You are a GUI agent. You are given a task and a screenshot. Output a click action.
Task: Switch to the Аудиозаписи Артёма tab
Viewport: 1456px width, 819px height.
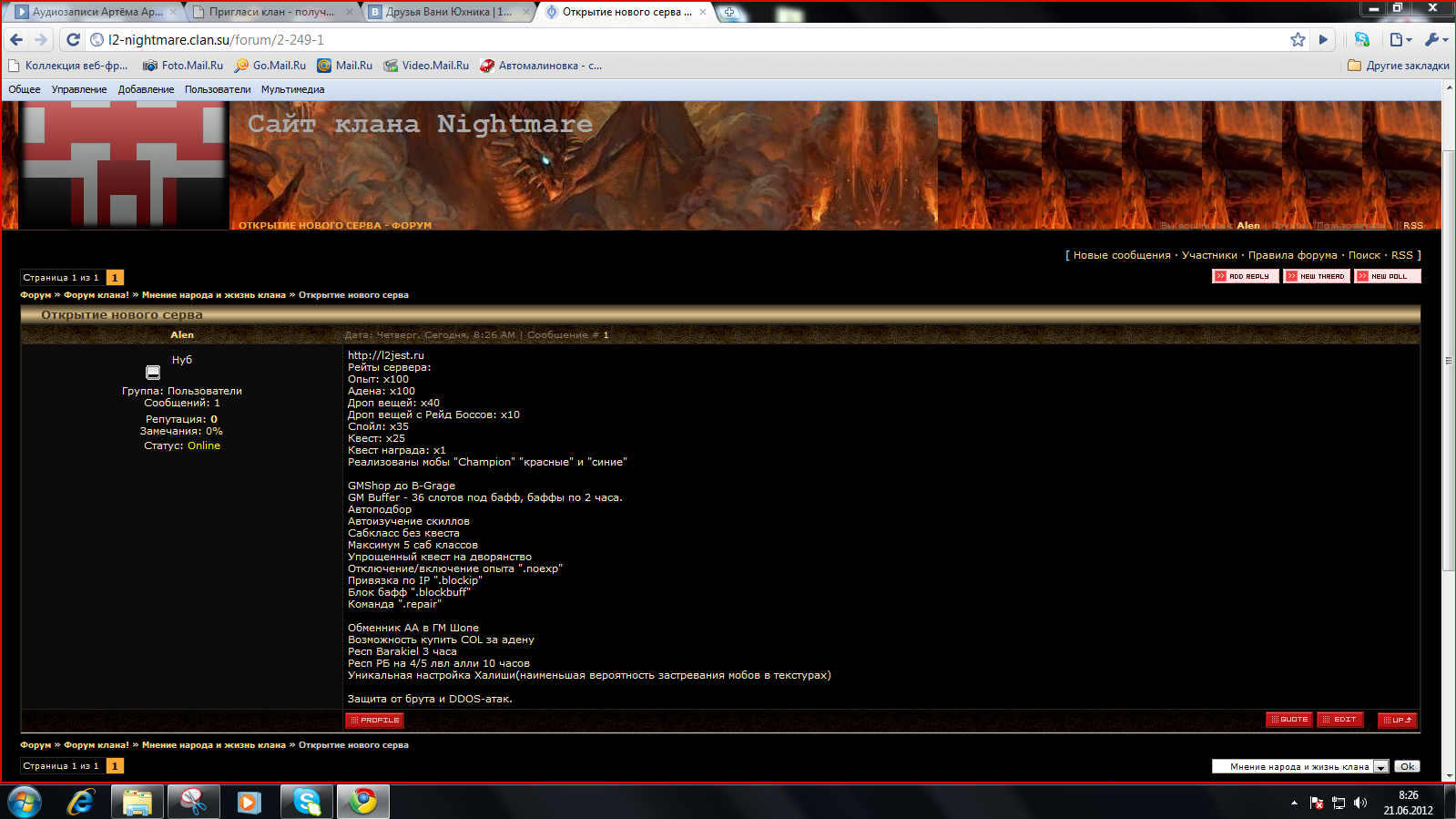tap(96, 12)
